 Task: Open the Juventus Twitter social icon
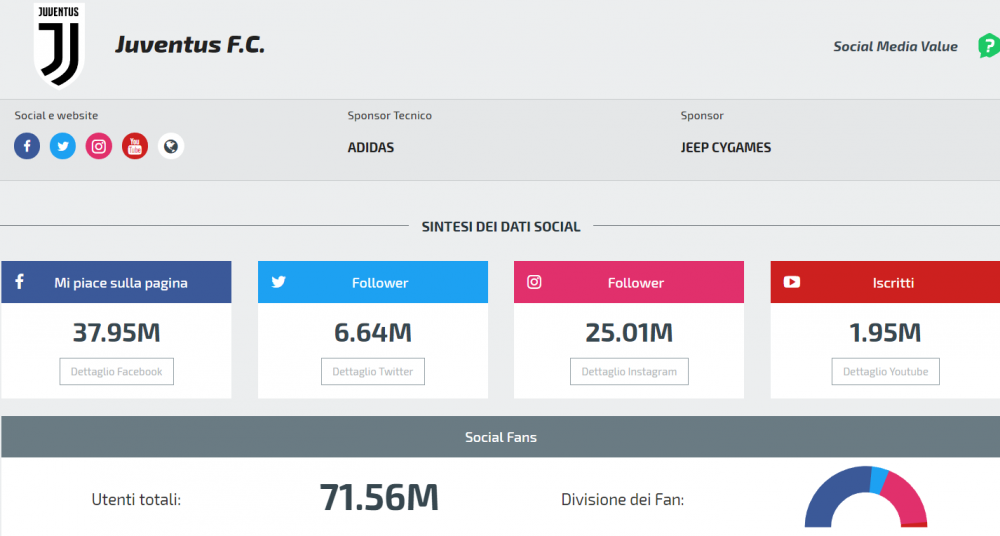coord(63,147)
